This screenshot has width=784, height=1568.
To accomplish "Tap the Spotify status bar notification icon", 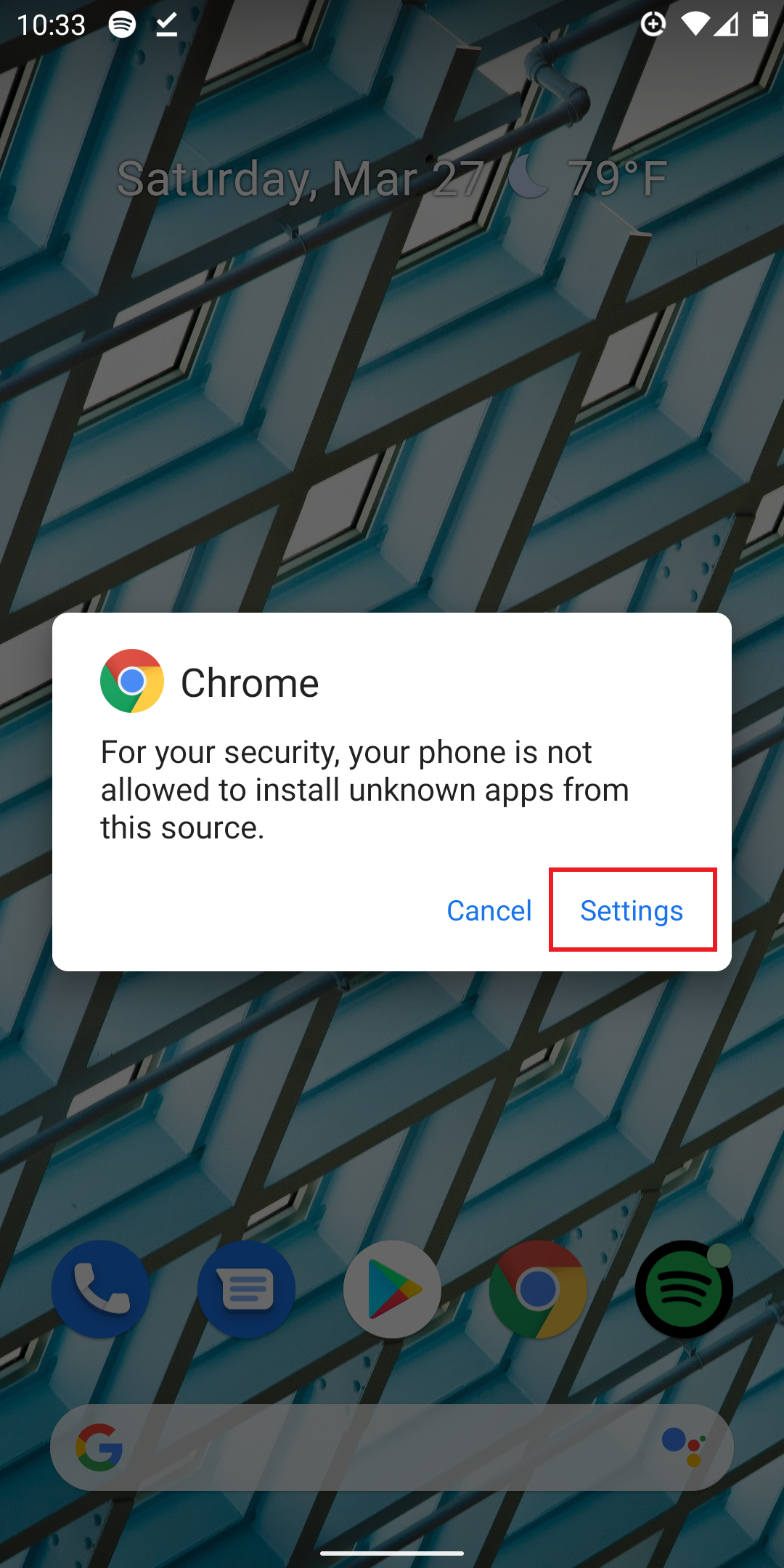I will (122, 25).
